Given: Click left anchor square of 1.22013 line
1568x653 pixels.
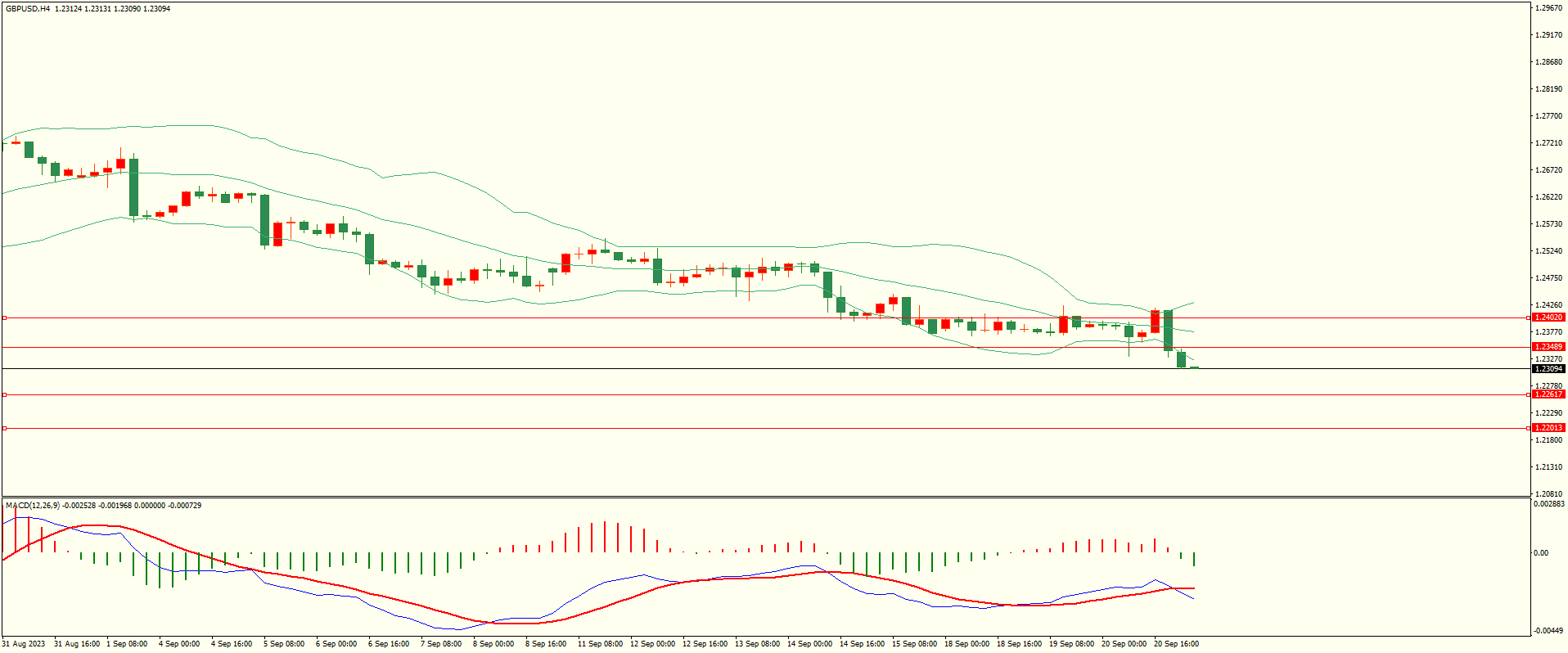Looking at the screenshot, I should pyautogui.click(x=4, y=428).
